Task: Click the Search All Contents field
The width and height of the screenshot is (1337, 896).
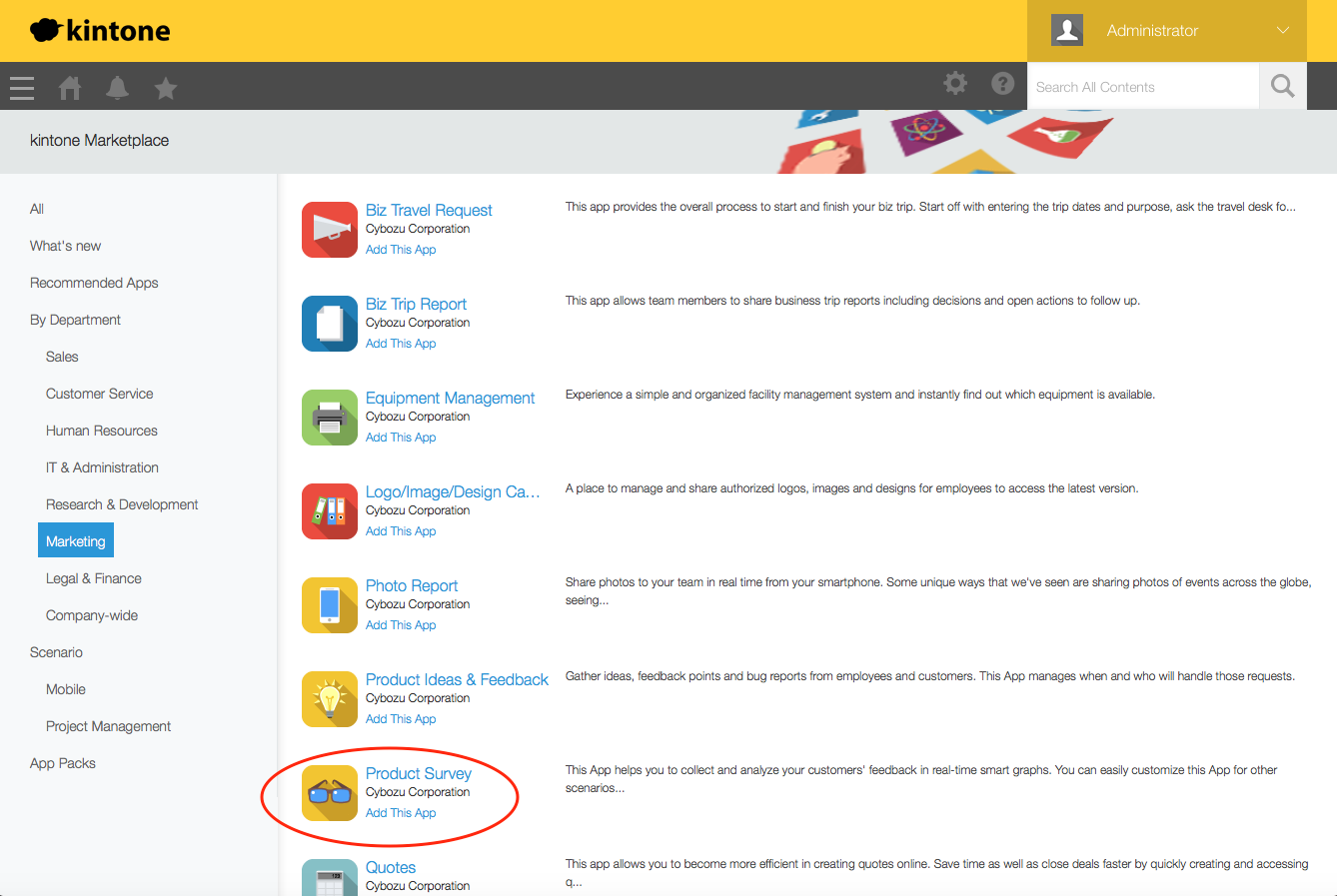Action: (1142, 87)
